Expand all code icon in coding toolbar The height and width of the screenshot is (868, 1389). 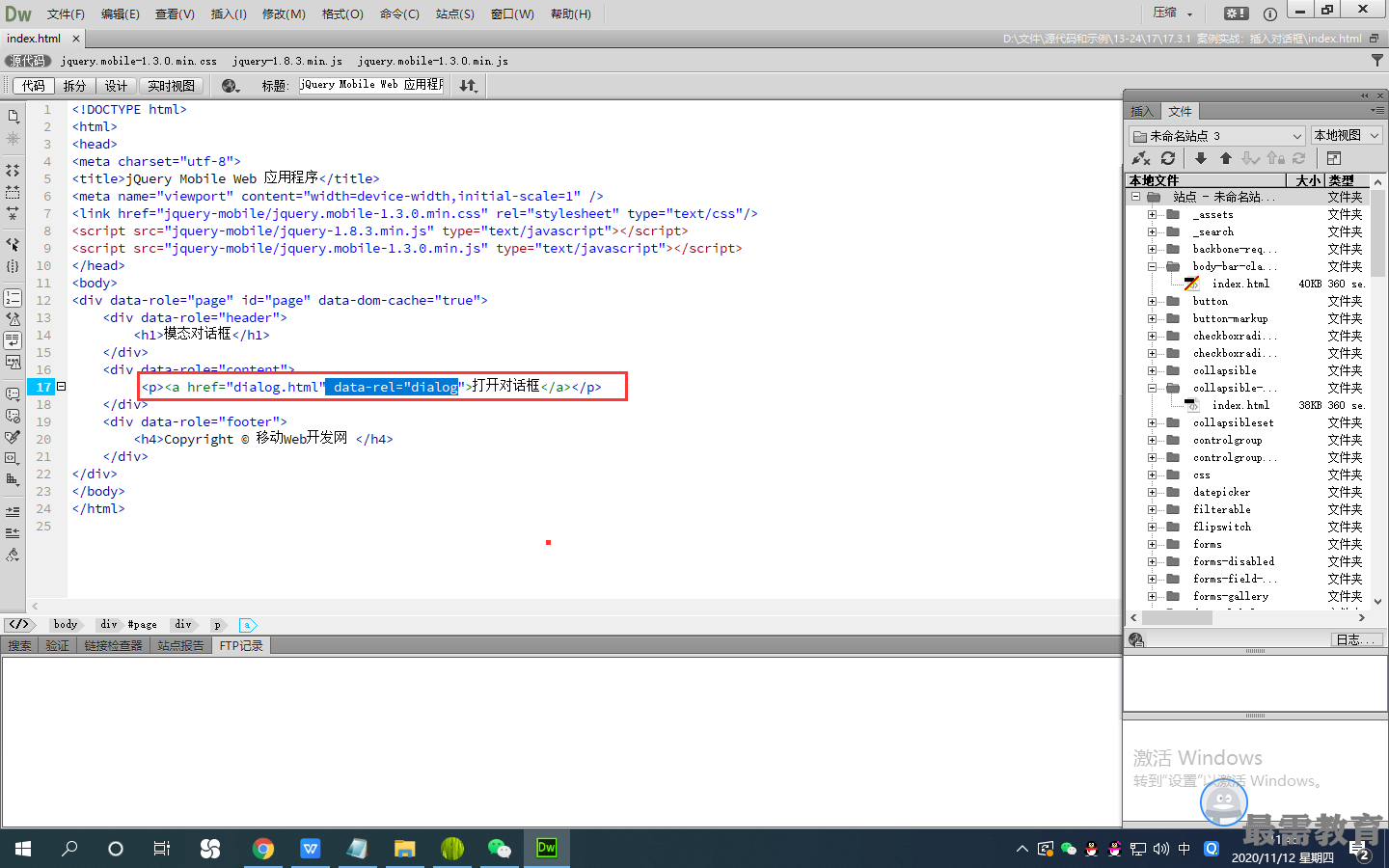tap(13, 213)
